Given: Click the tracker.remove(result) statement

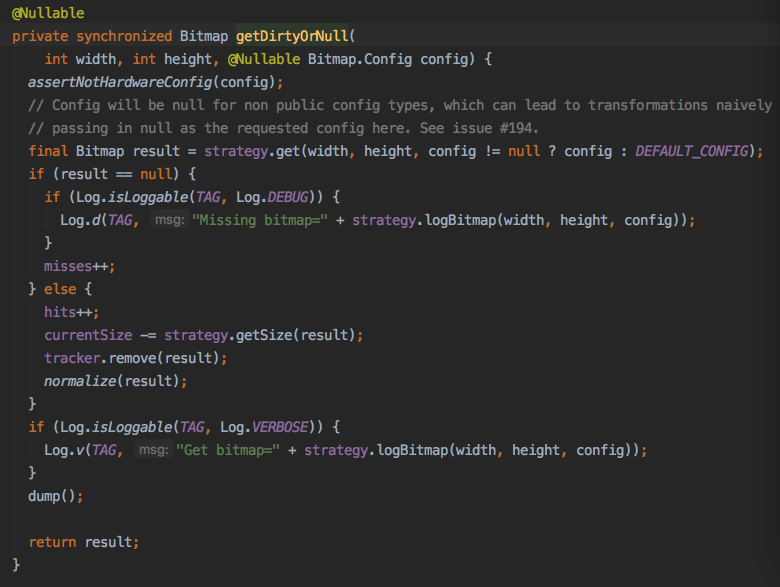Looking at the screenshot, I should point(135,358).
